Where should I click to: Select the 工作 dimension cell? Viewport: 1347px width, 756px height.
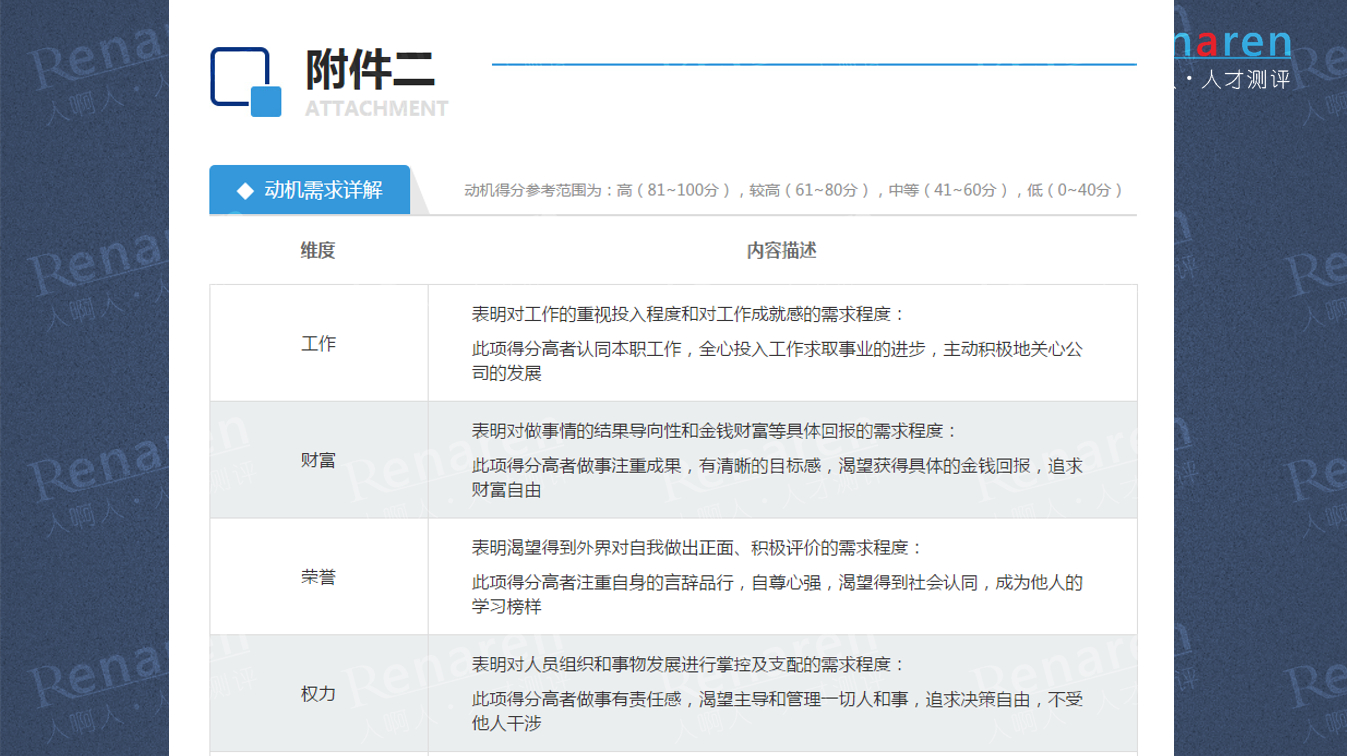point(318,343)
